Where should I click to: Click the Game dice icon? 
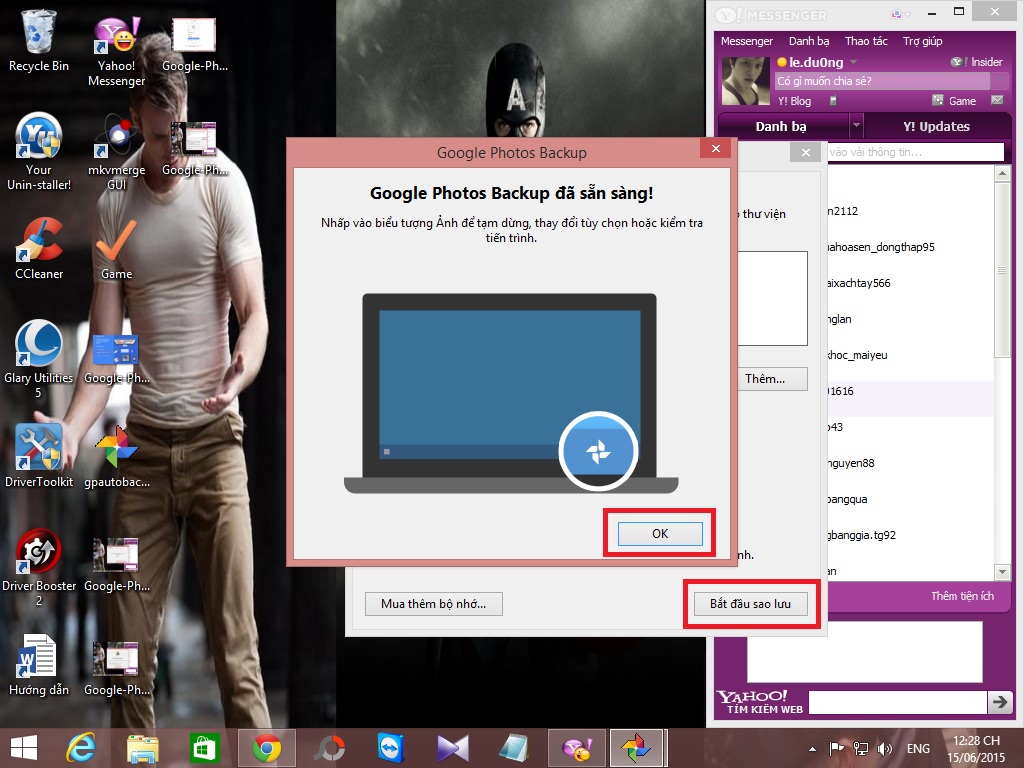coord(938,101)
